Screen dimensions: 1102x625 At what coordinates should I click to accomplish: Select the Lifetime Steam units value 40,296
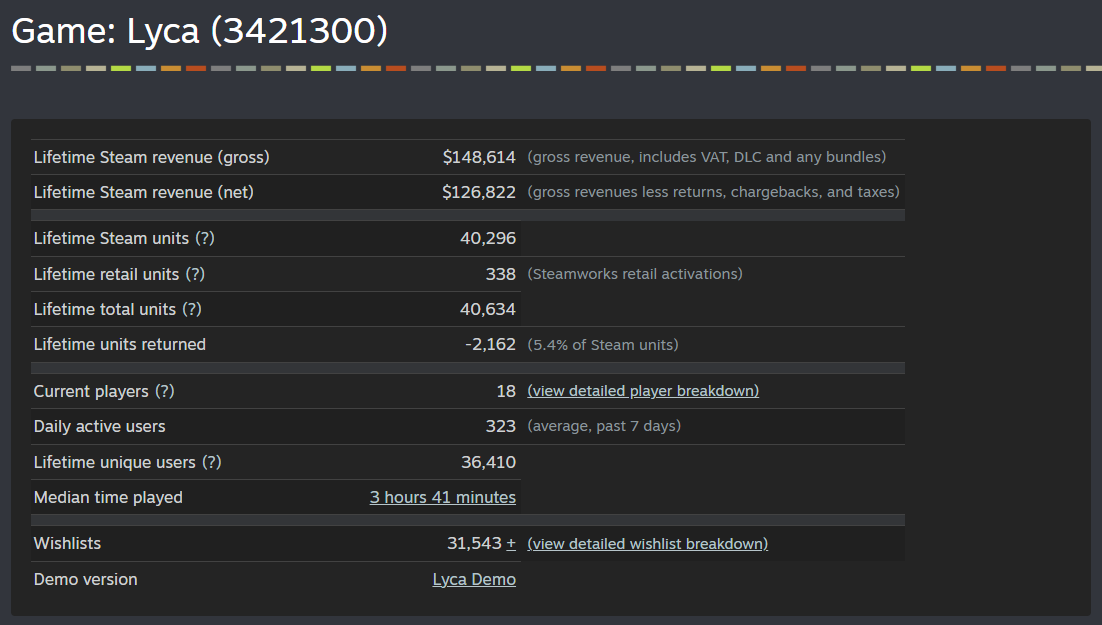(x=488, y=238)
